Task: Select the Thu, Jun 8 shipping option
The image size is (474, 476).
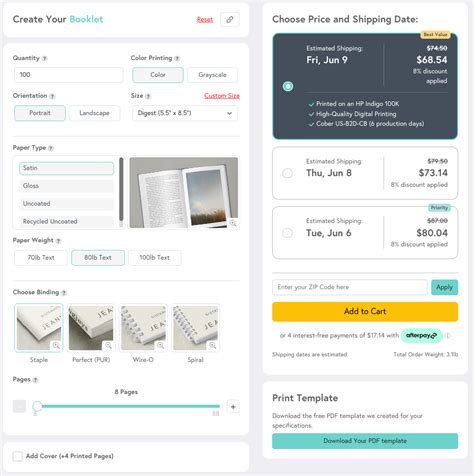Action: point(287,173)
